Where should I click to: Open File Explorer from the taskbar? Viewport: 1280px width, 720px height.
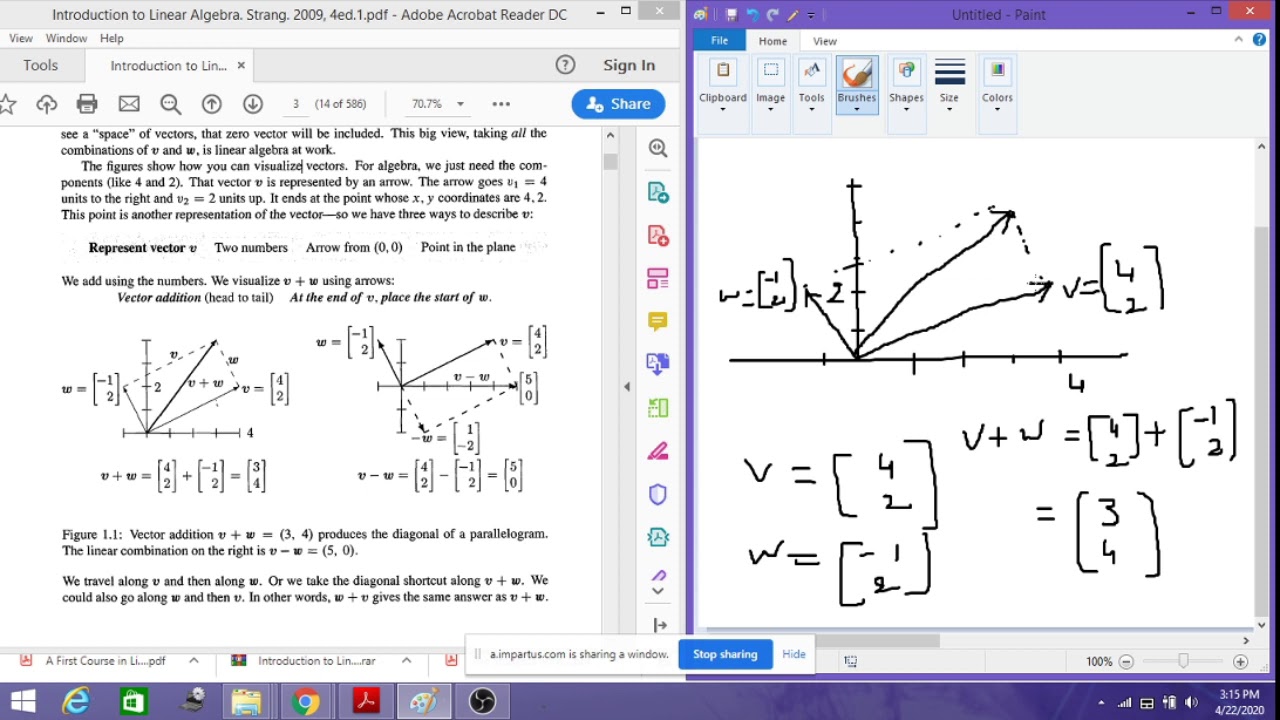(246, 701)
